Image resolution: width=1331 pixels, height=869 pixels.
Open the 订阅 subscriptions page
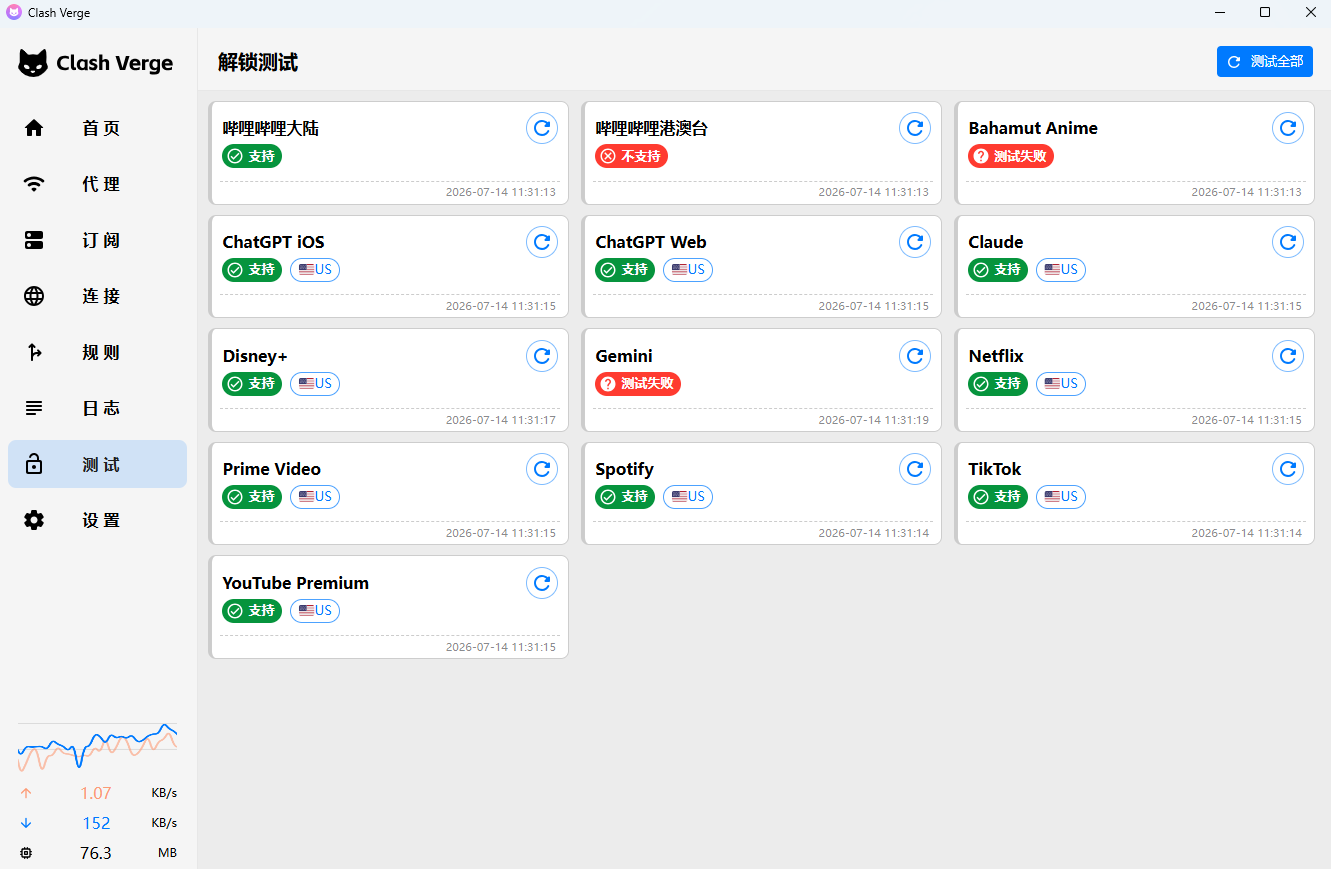(97, 240)
